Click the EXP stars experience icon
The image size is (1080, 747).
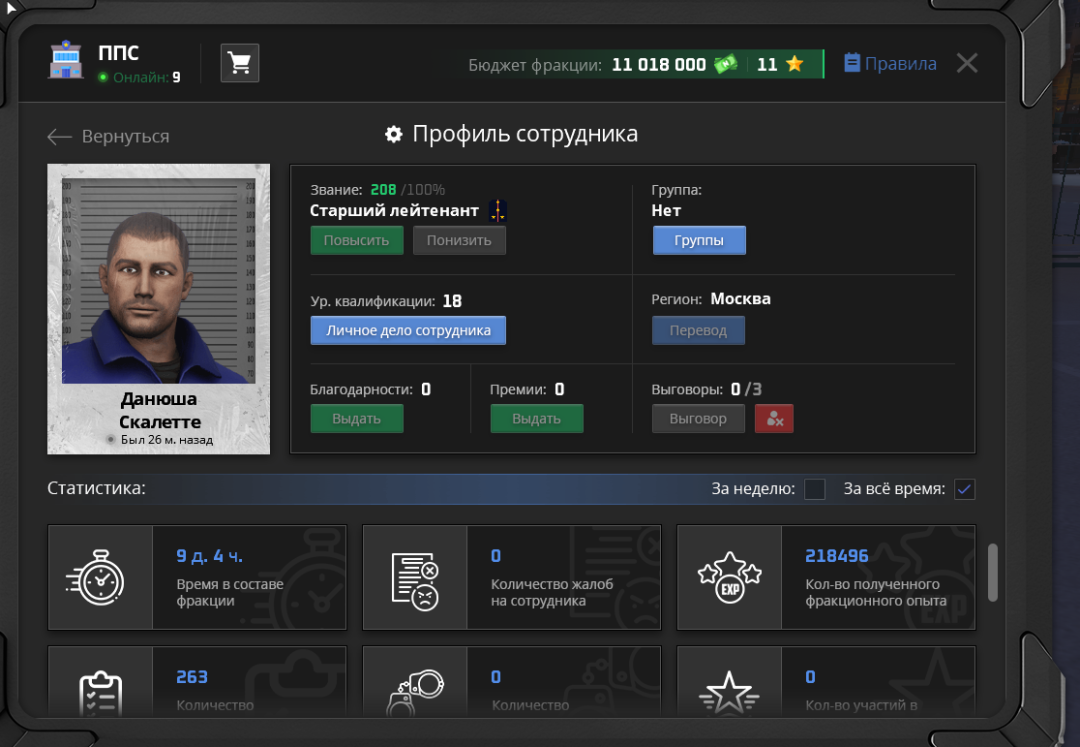[x=729, y=578]
